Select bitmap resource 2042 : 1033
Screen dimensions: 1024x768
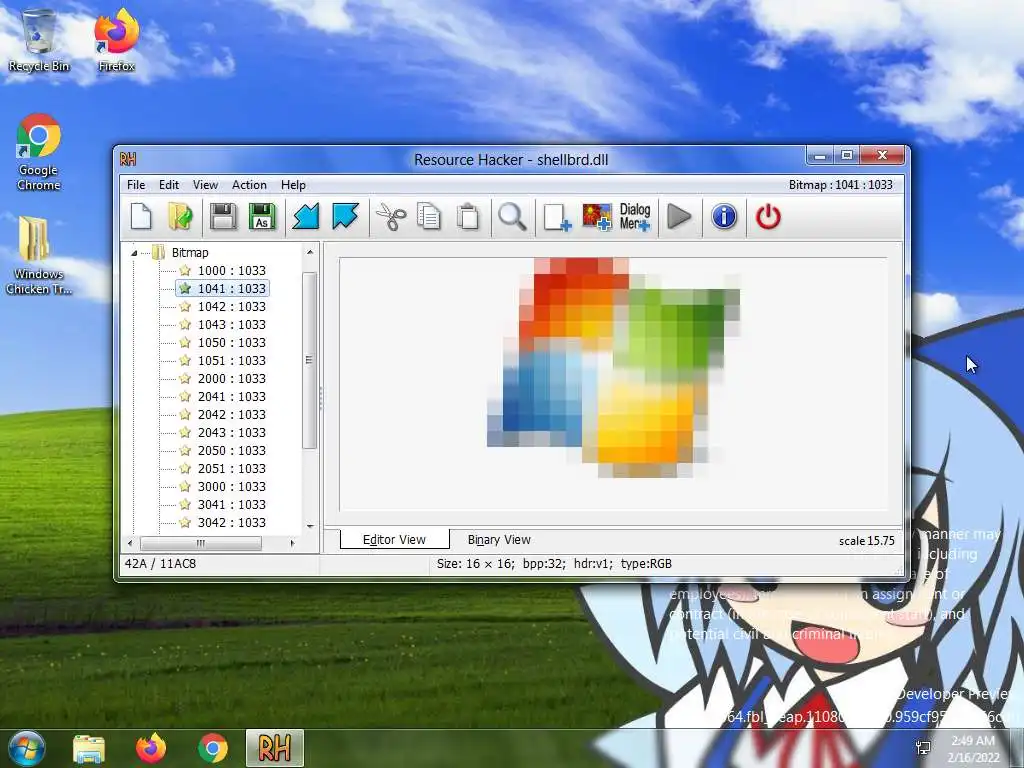231,415
